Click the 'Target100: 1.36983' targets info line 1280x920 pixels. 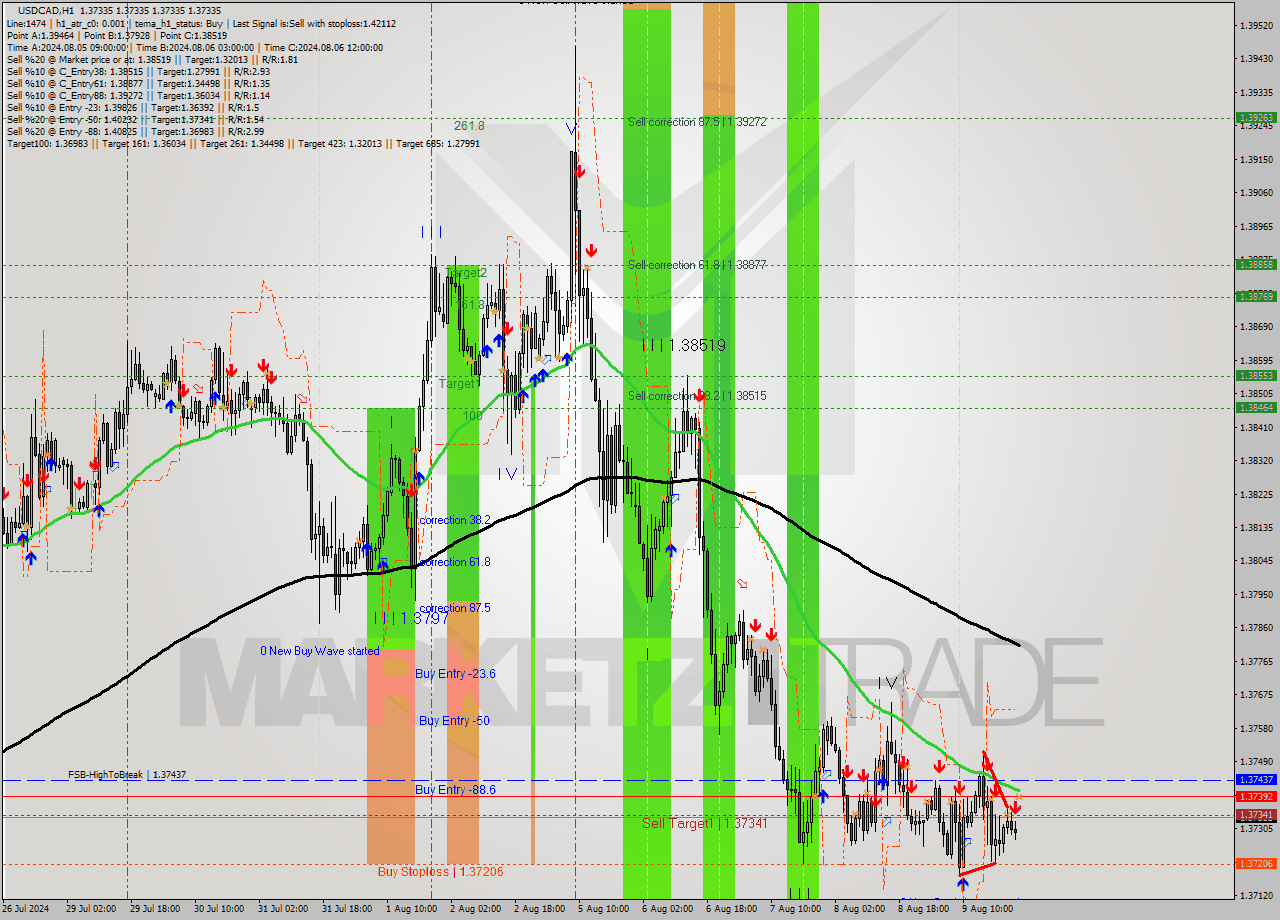[244, 143]
